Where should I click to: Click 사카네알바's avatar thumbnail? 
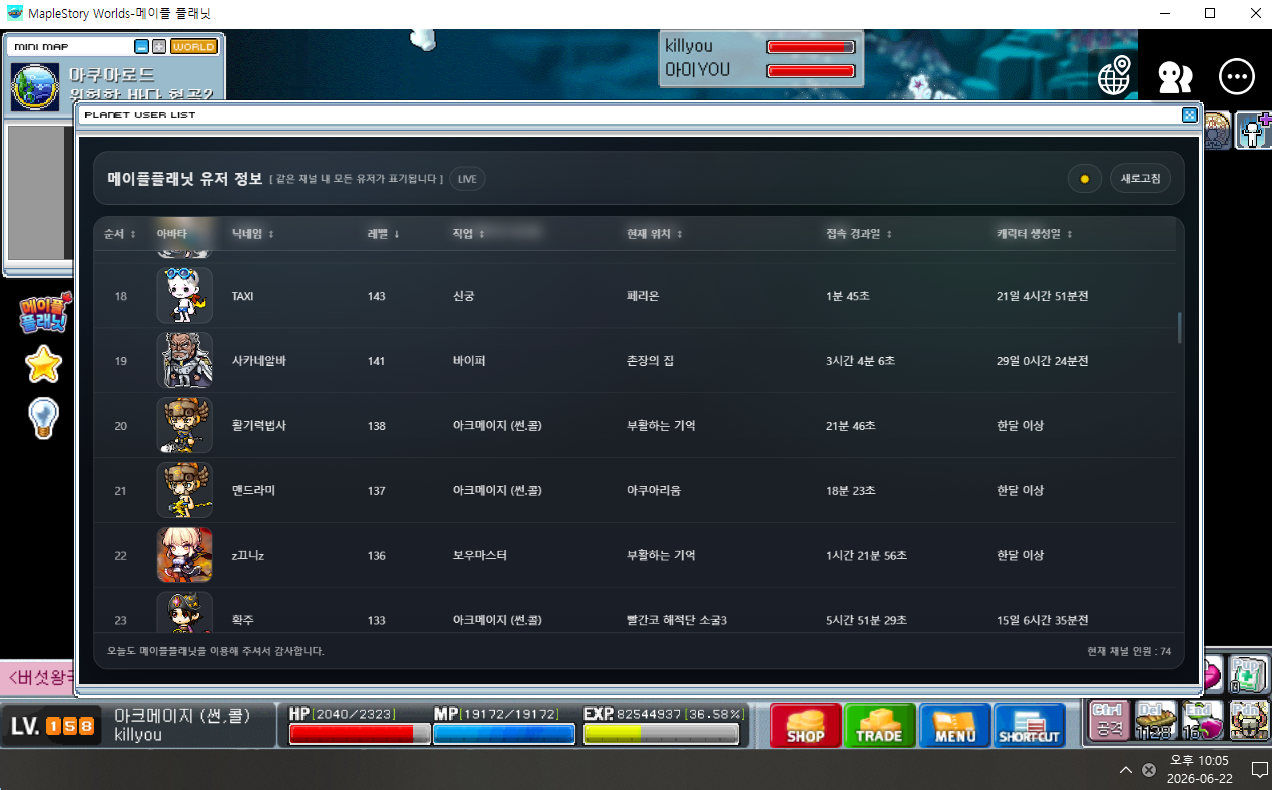click(x=184, y=360)
